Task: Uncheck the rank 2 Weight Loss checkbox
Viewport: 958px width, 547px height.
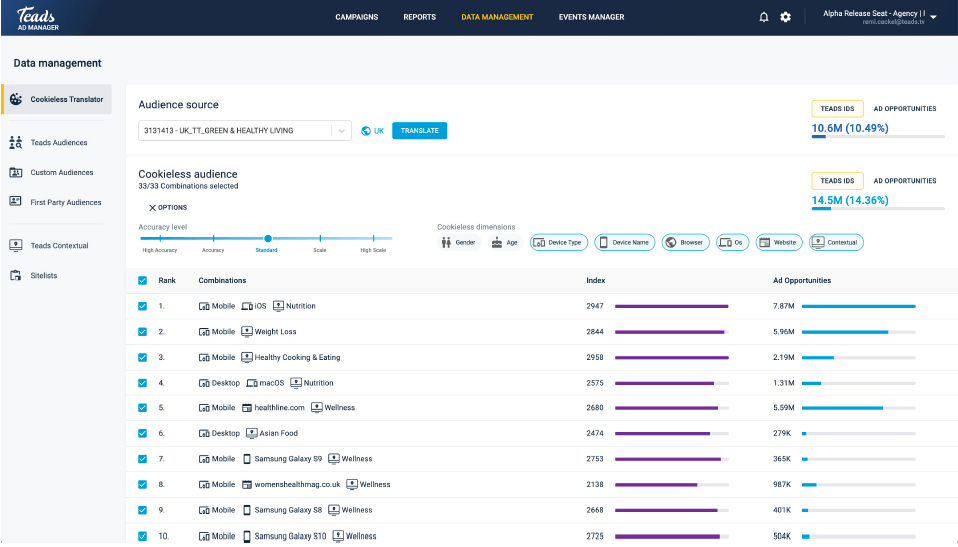Action: pyautogui.click(x=142, y=332)
